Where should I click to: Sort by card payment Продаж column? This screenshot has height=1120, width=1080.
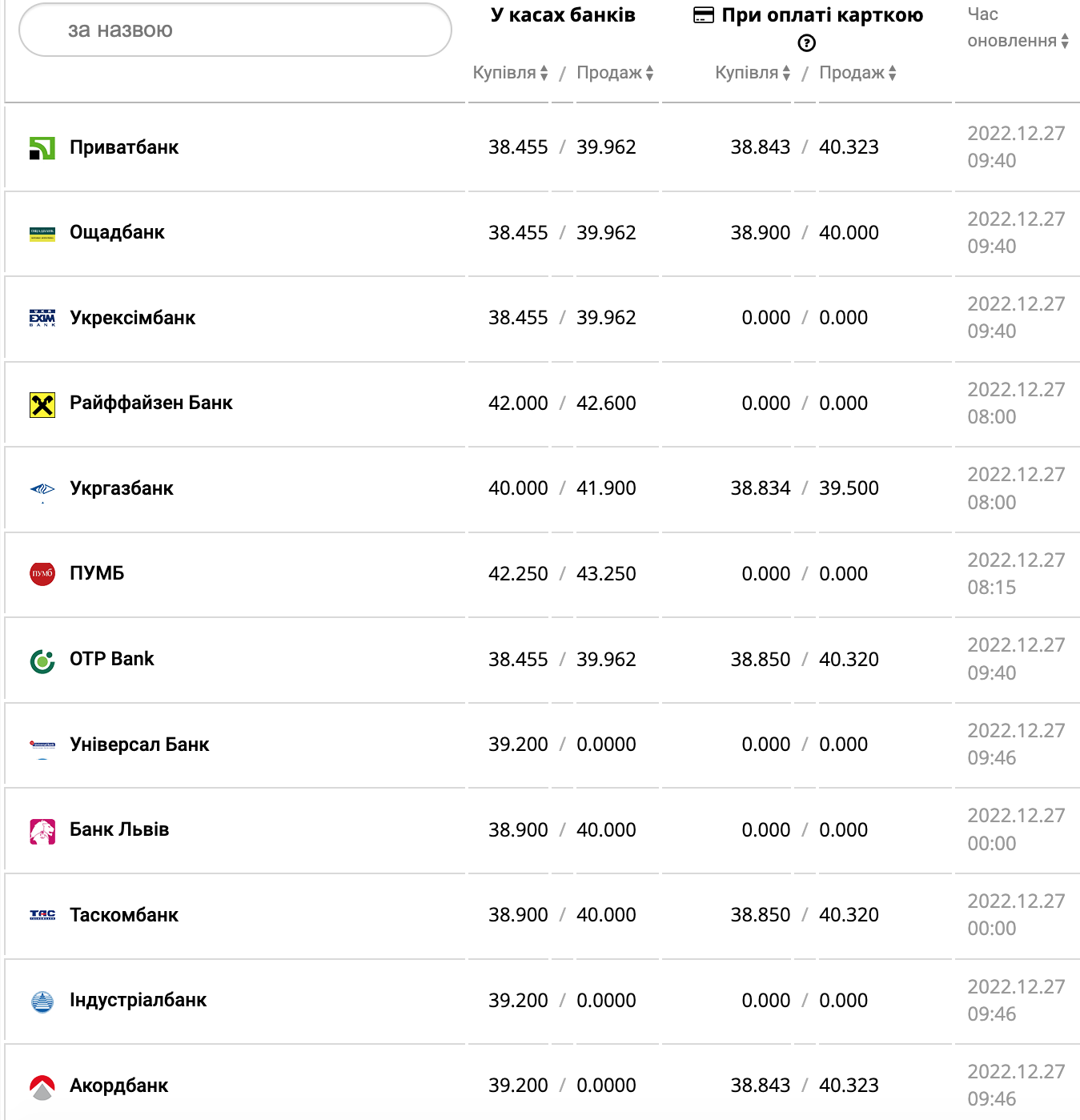click(857, 73)
